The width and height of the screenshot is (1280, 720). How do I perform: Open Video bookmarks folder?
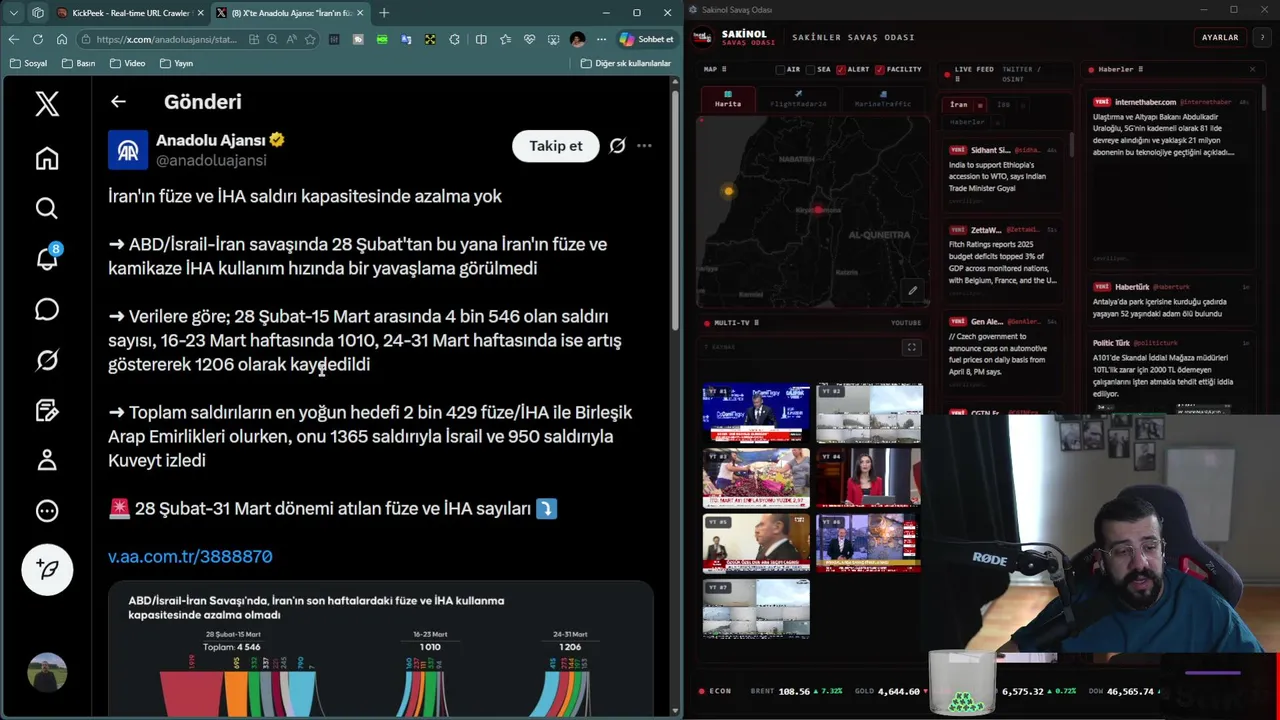click(x=127, y=63)
